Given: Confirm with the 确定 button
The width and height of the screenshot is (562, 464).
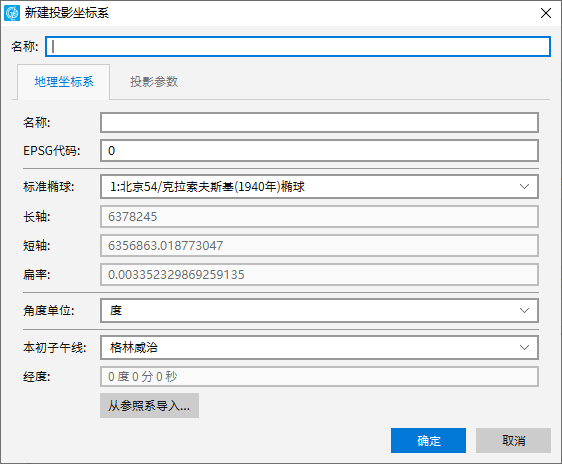Looking at the screenshot, I should [x=428, y=440].
